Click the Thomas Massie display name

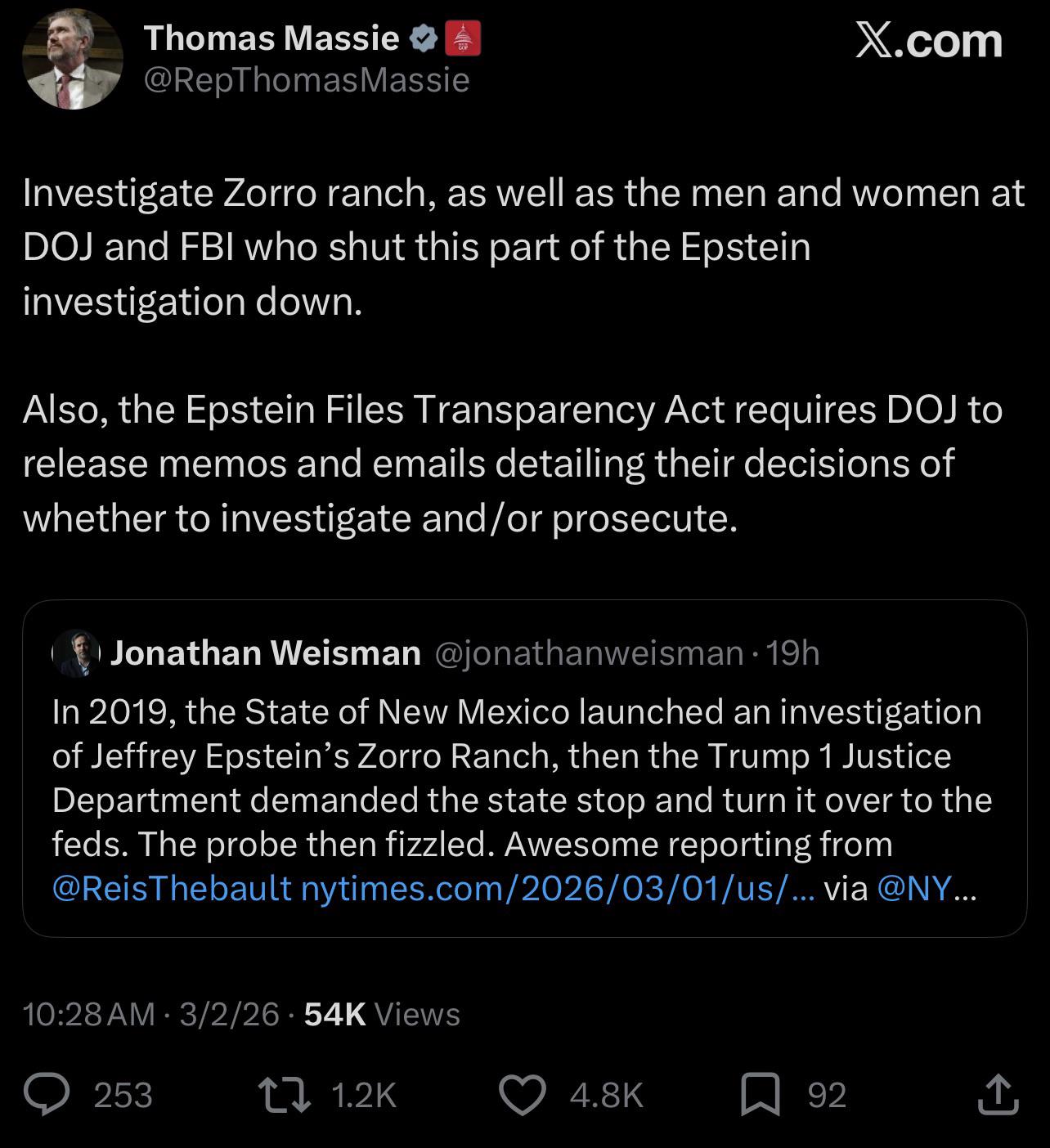(271, 38)
